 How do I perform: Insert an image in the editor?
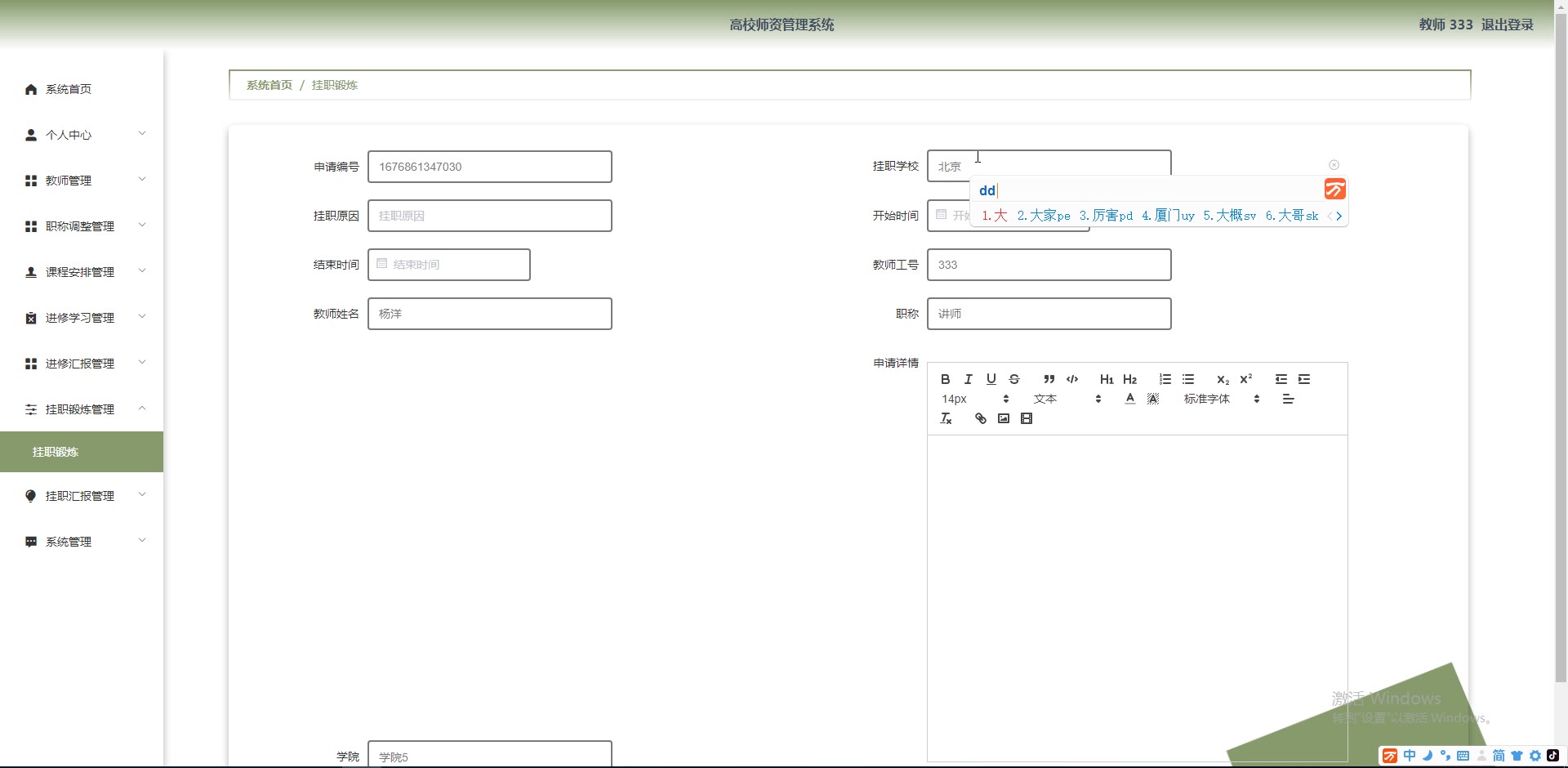point(1004,418)
